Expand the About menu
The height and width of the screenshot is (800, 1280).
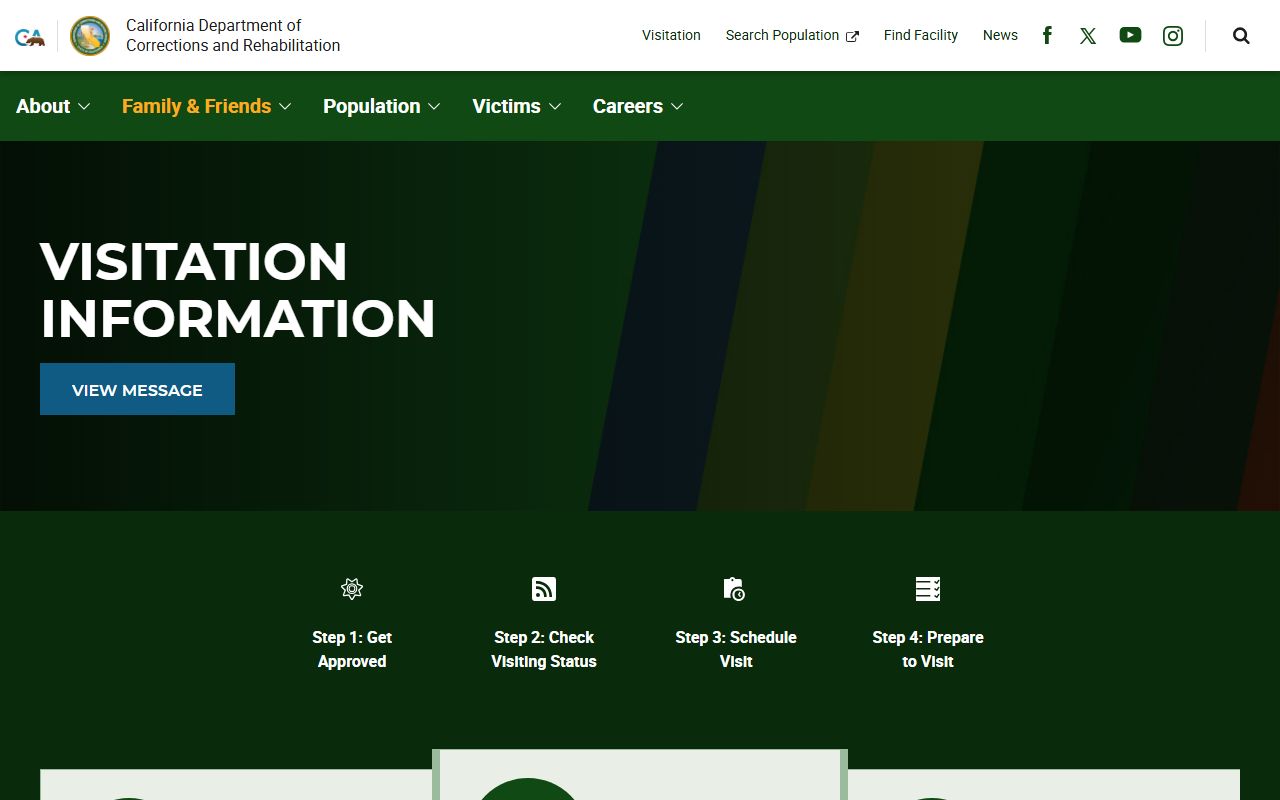[53, 106]
